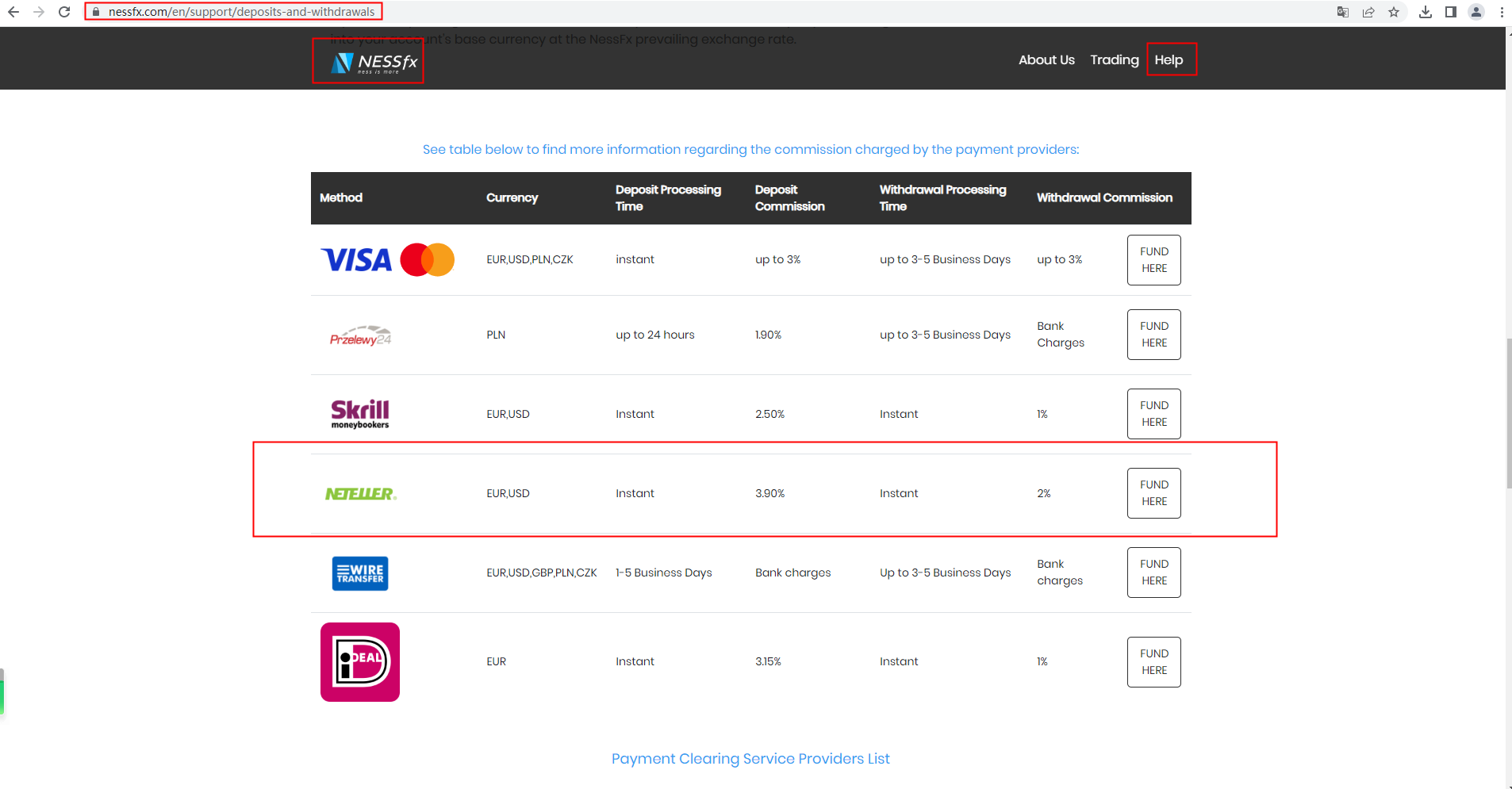This screenshot has width=1512, height=789.
Task: Click the Currency column header
Action: tap(512, 197)
